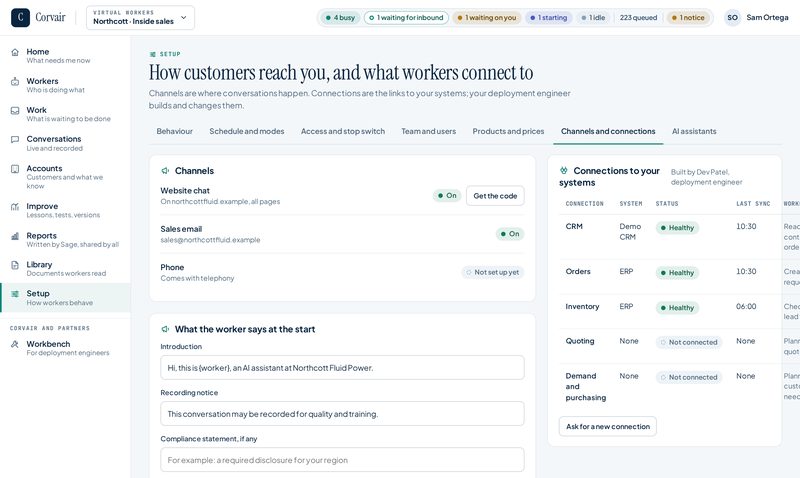Open Access and stop switch tab
800x478 pixels.
343,131
